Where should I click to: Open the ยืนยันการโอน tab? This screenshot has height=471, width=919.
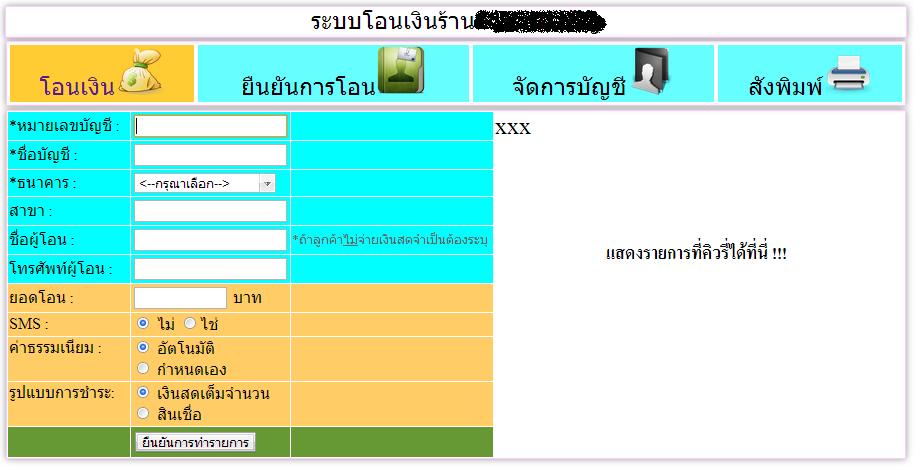(333, 73)
